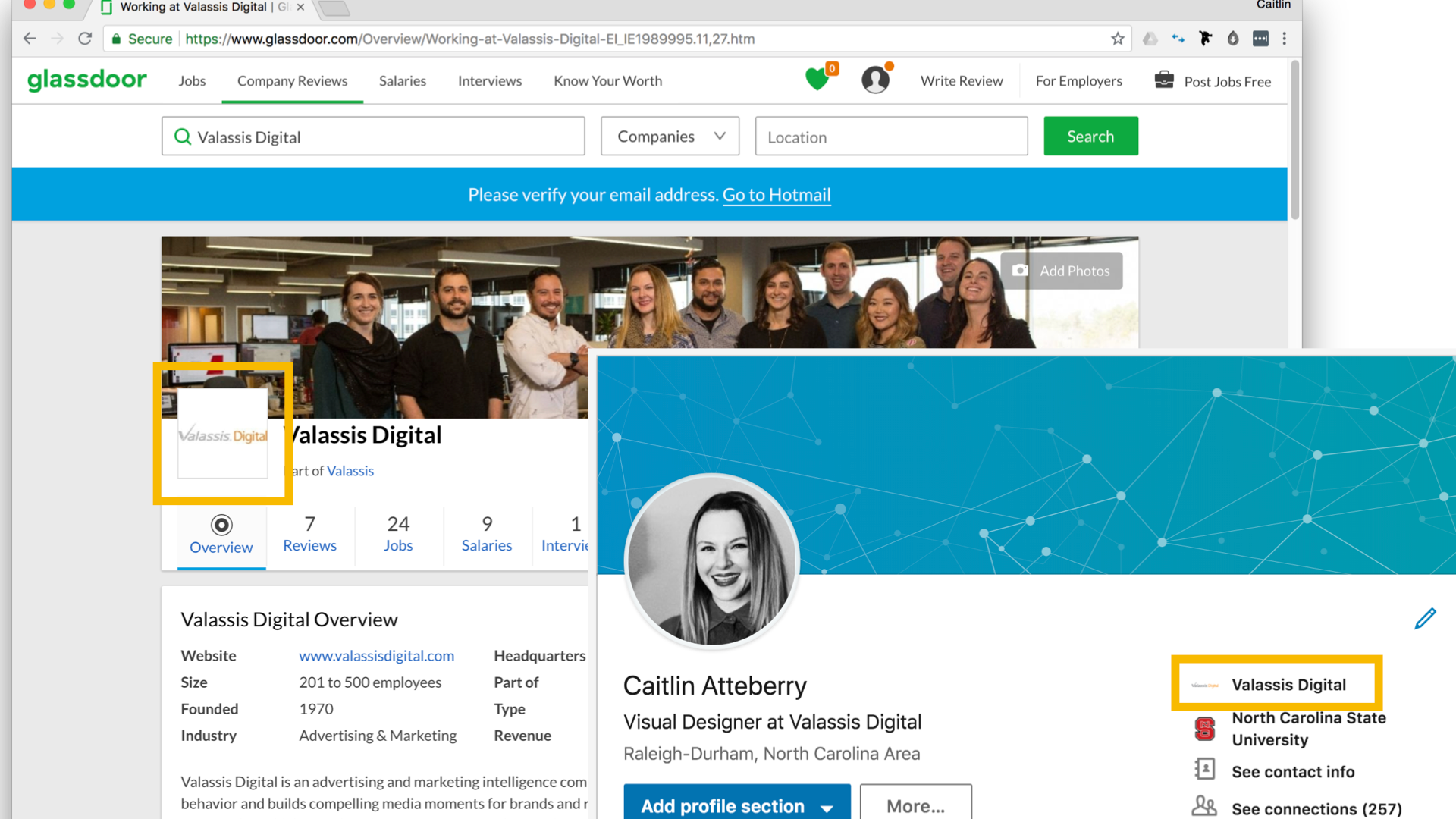
Task: Switch to the 9 Salaries tab
Action: coord(487,534)
